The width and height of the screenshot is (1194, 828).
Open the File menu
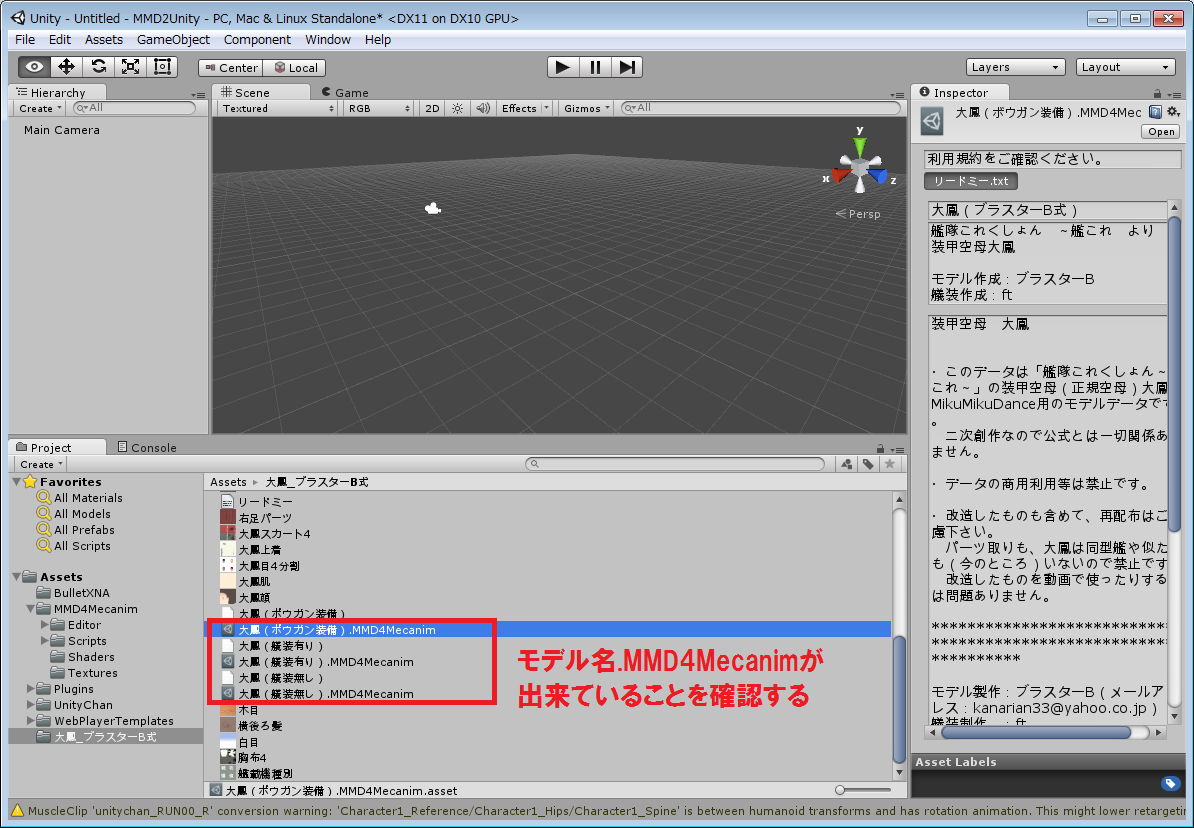coord(25,40)
